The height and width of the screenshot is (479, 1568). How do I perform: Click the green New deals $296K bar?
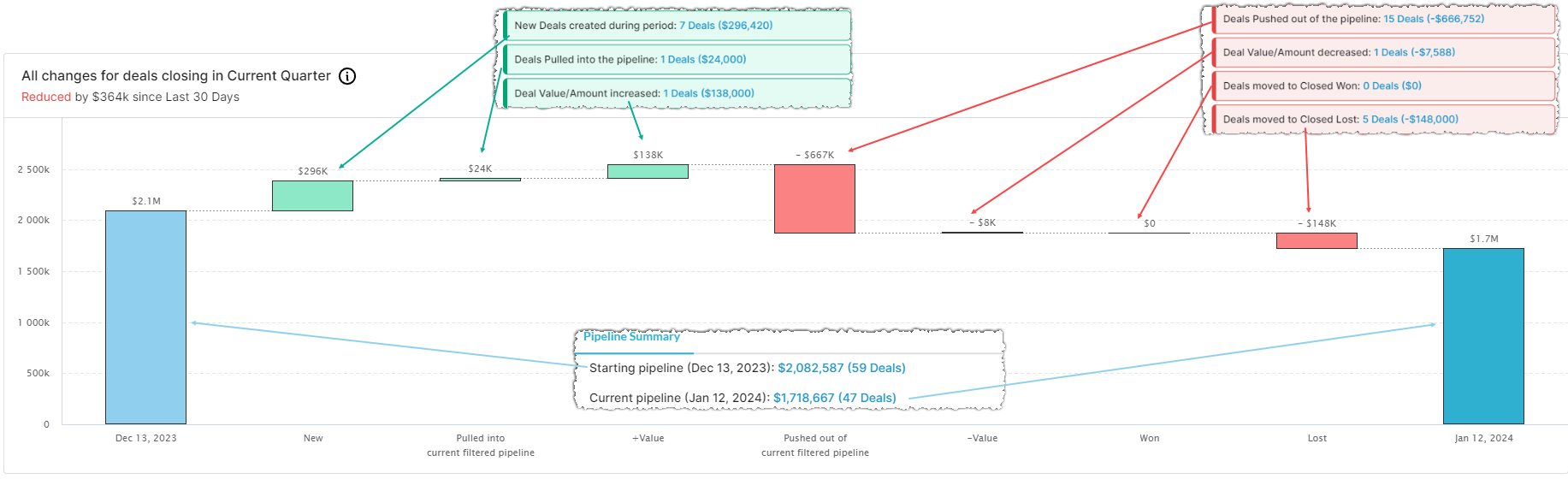[x=312, y=196]
